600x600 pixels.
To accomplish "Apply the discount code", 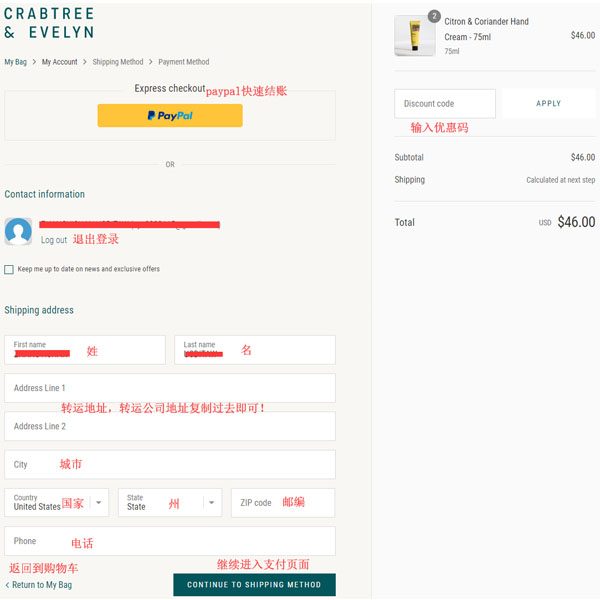I will (548, 103).
